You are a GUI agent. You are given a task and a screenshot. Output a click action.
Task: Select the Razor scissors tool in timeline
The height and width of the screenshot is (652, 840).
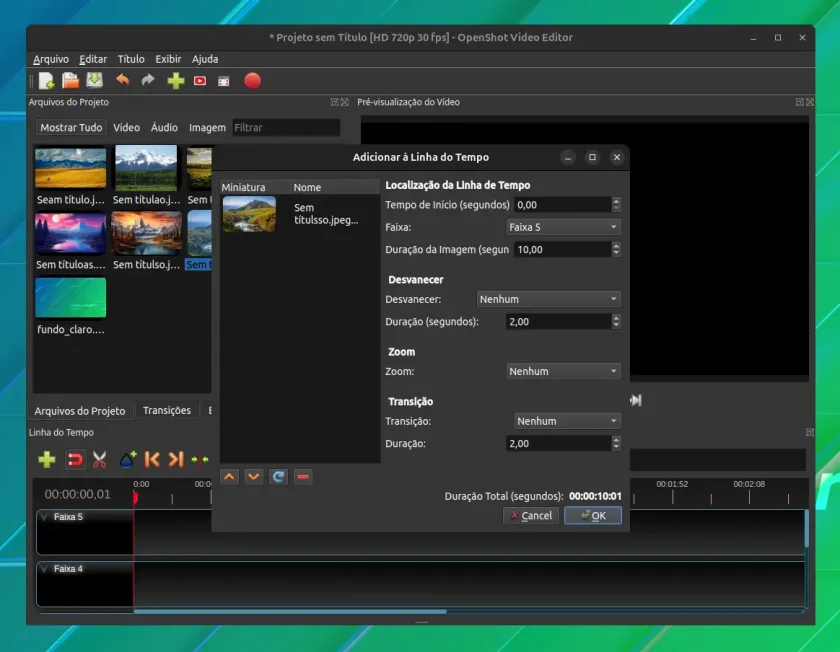click(100, 460)
